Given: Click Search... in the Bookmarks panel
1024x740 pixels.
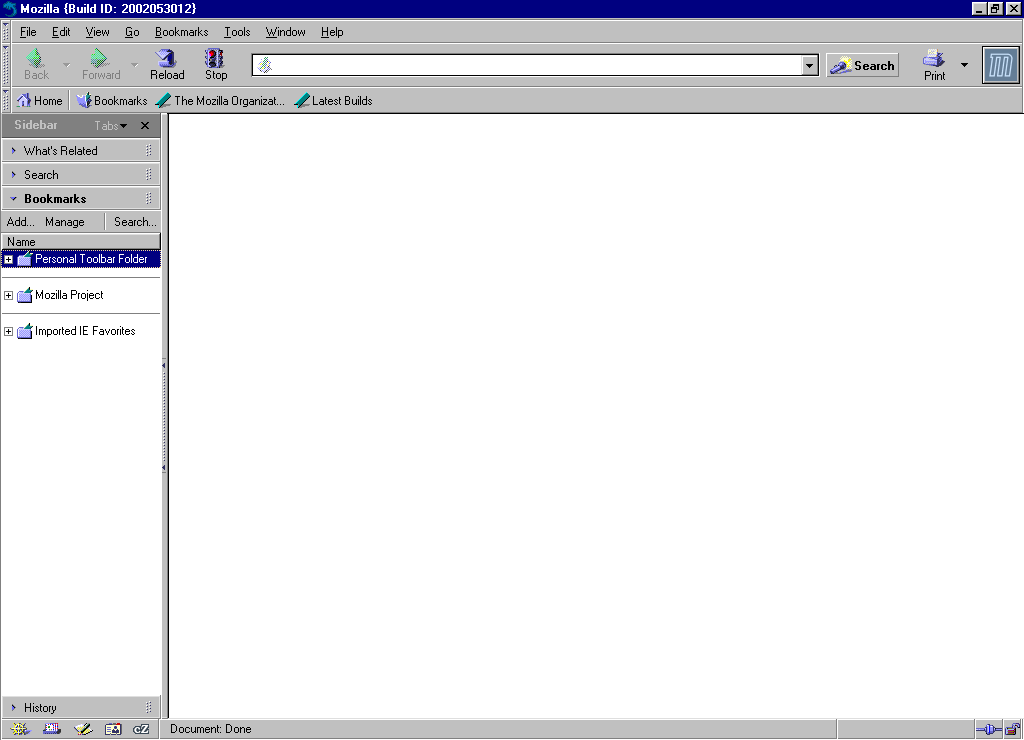Looking at the screenshot, I should point(135,222).
